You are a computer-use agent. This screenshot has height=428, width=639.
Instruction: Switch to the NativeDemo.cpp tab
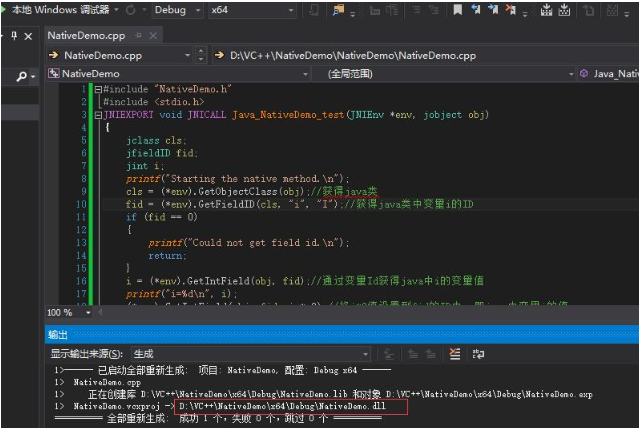[86, 35]
